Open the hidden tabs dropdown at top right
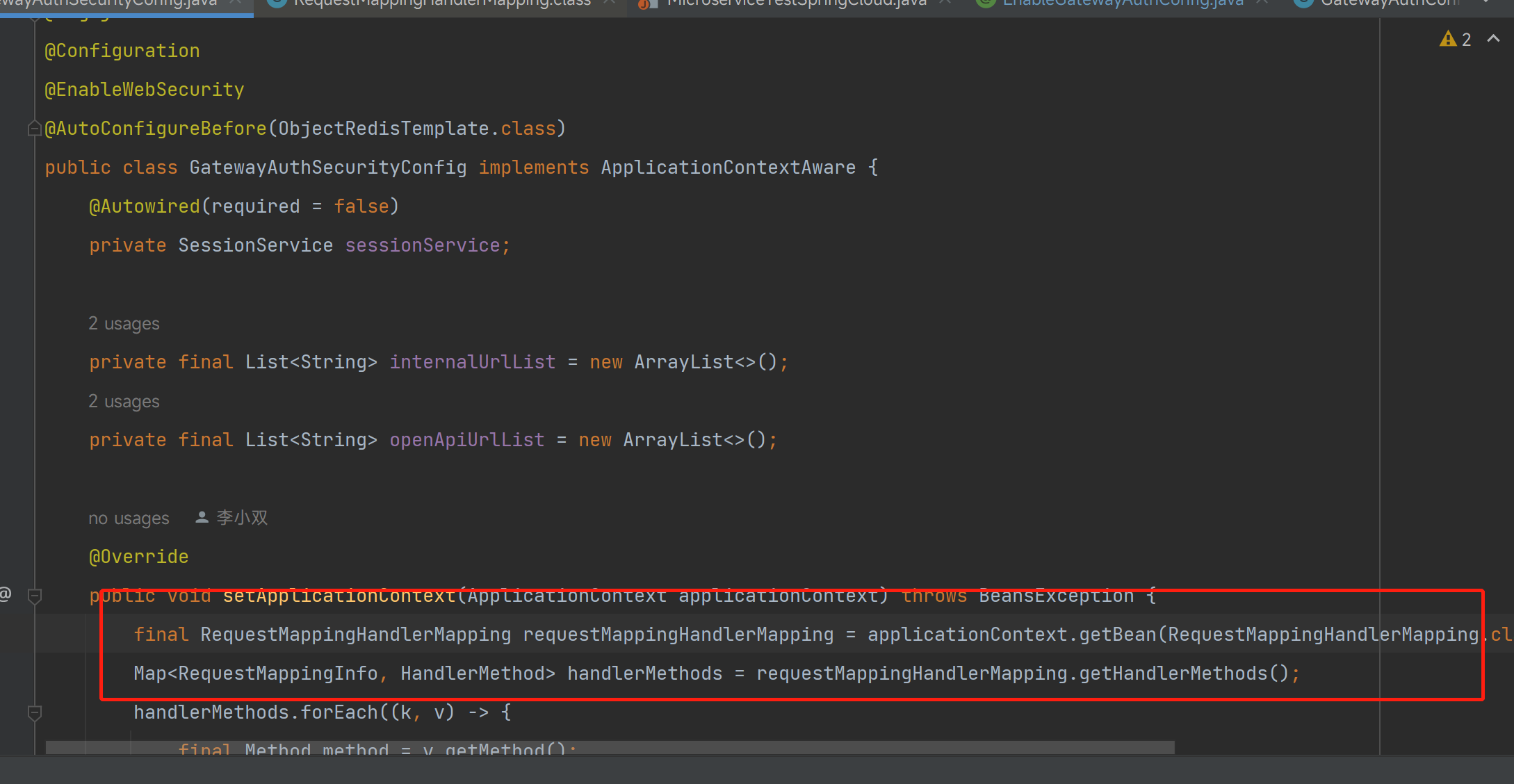1514x784 pixels. (1484, 3)
